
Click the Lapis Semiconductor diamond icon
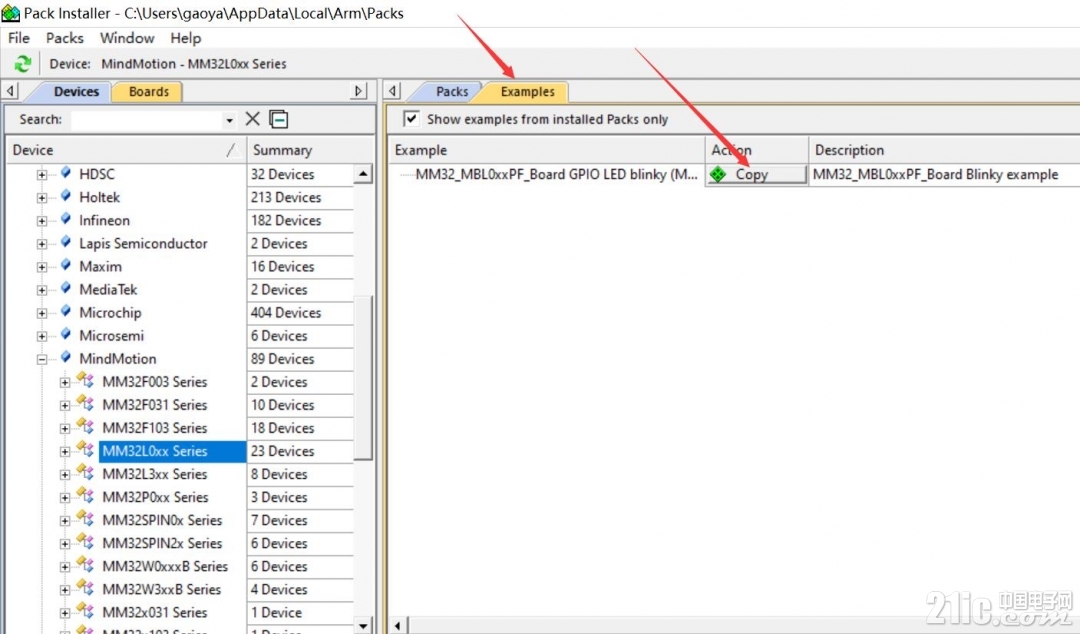point(66,242)
